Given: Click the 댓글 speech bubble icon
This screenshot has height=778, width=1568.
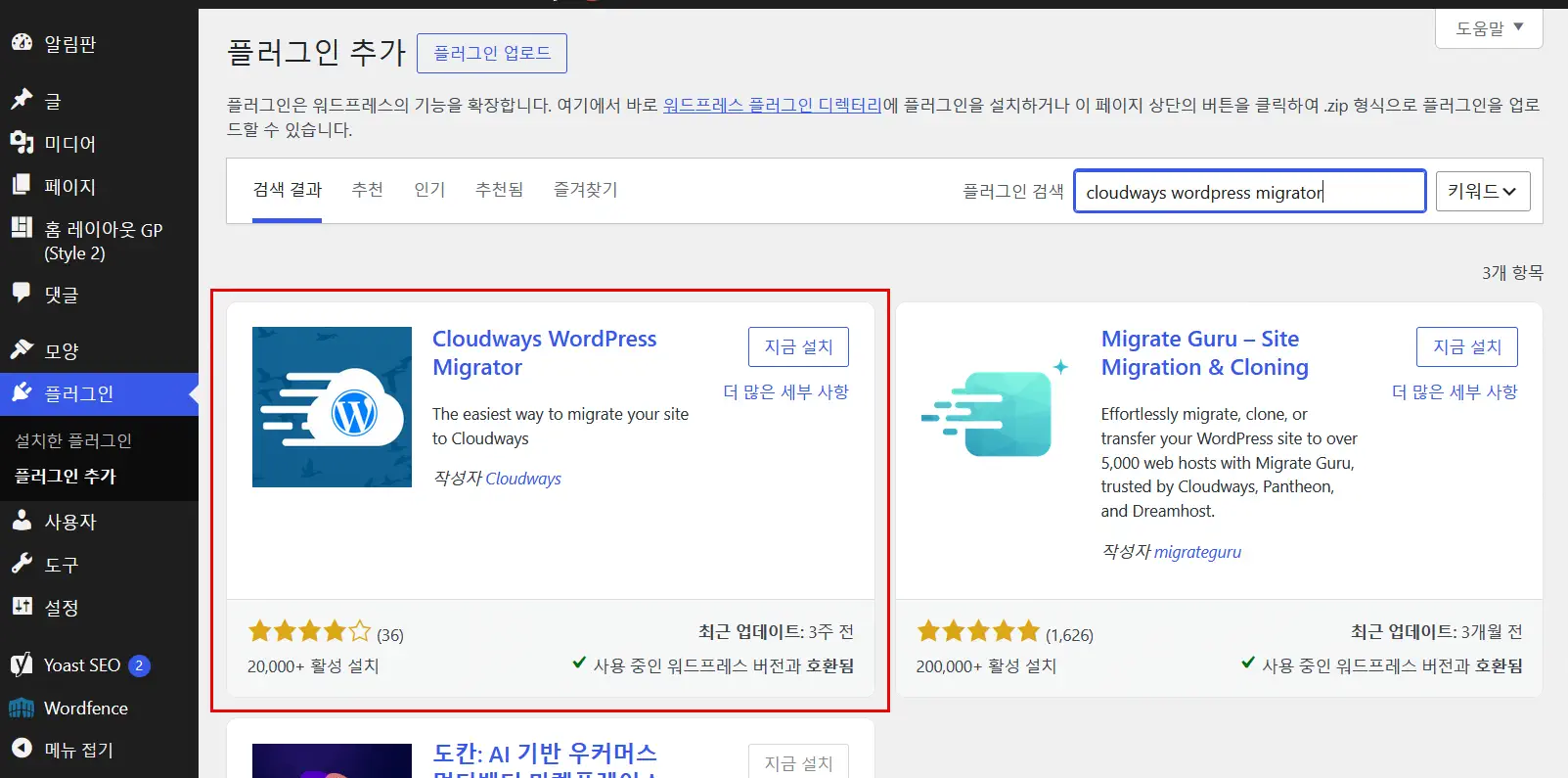Looking at the screenshot, I should tap(22, 294).
